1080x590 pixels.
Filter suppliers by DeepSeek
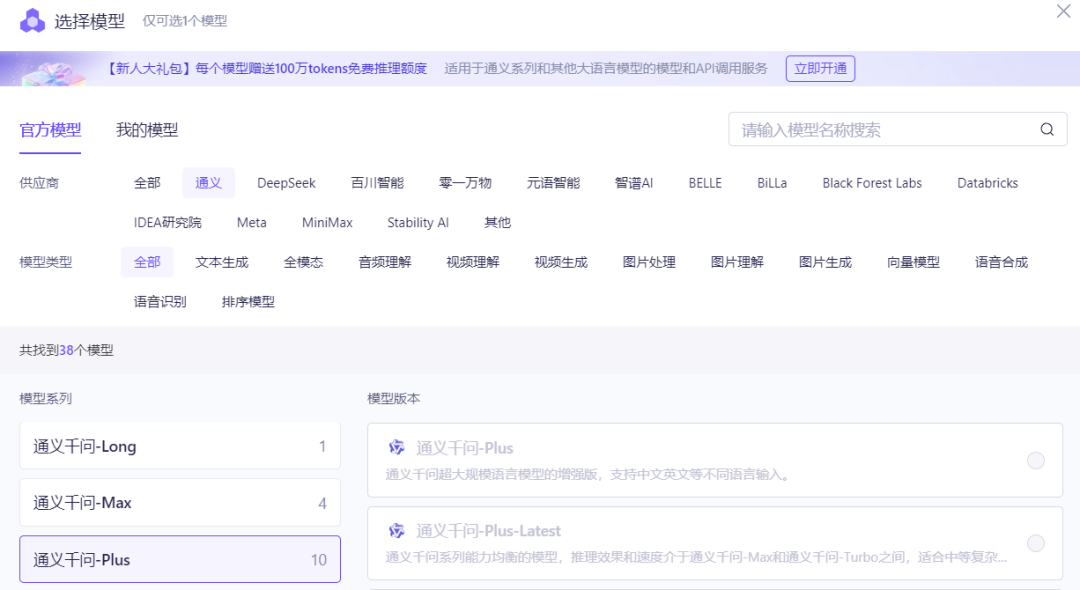pyautogui.click(x=286, y=183)
